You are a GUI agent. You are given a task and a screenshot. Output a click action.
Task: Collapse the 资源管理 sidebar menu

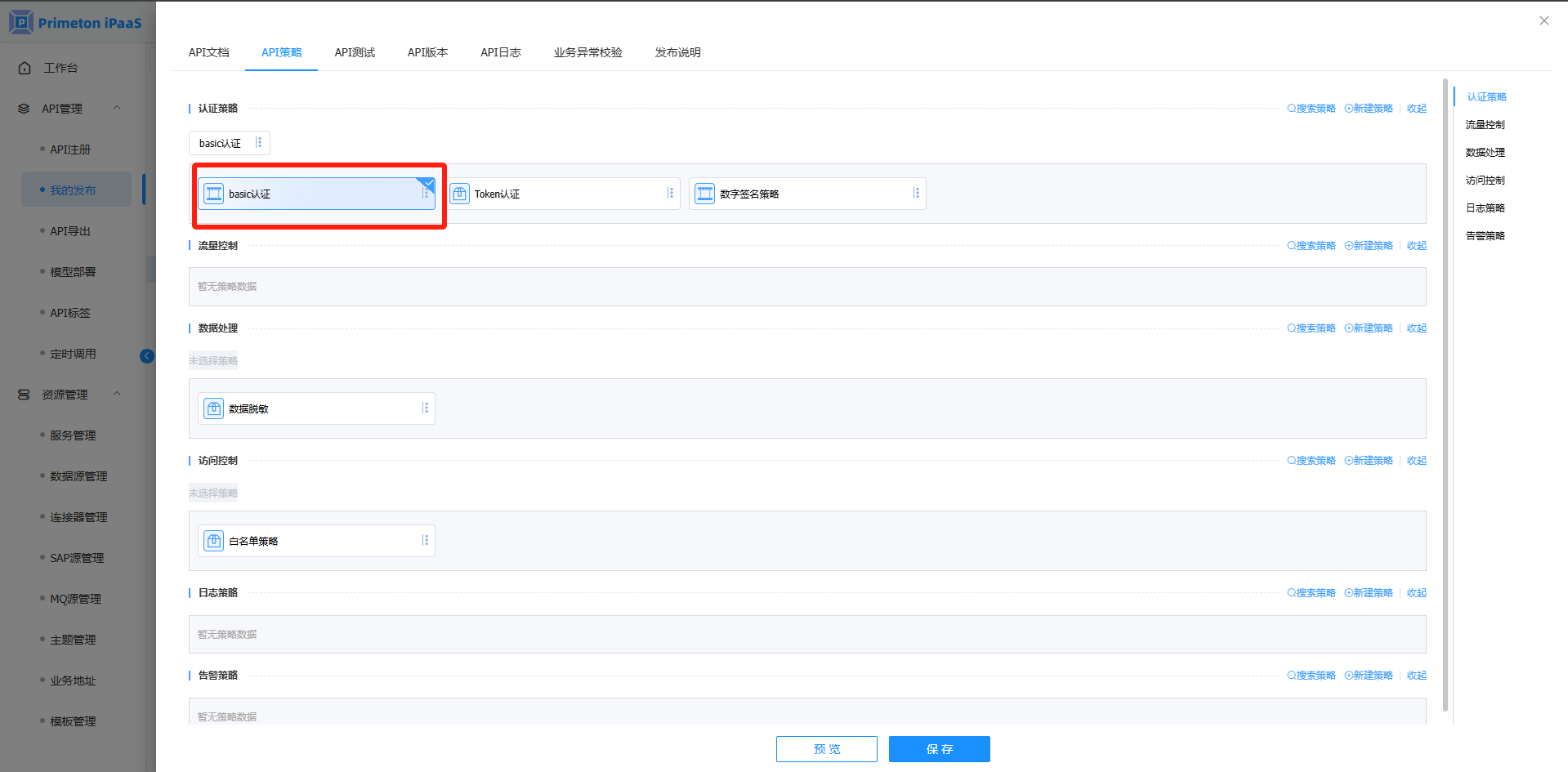[x=117, y=394]
